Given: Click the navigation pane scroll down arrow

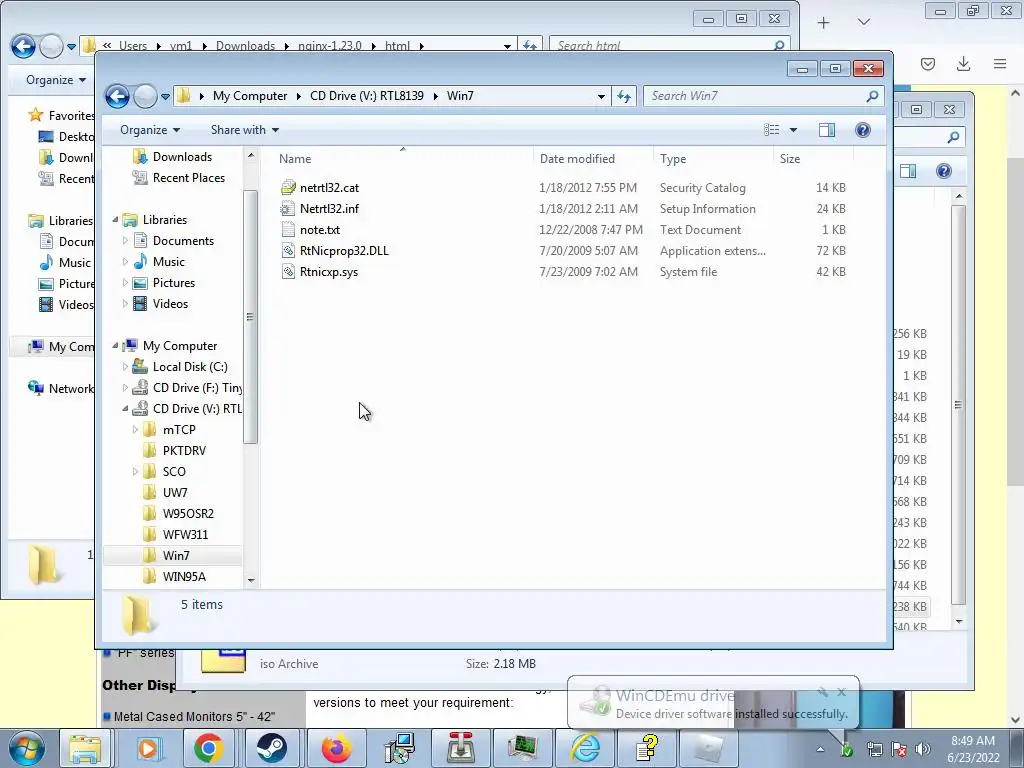Looking at the screenshot, I should pos(251,580).
